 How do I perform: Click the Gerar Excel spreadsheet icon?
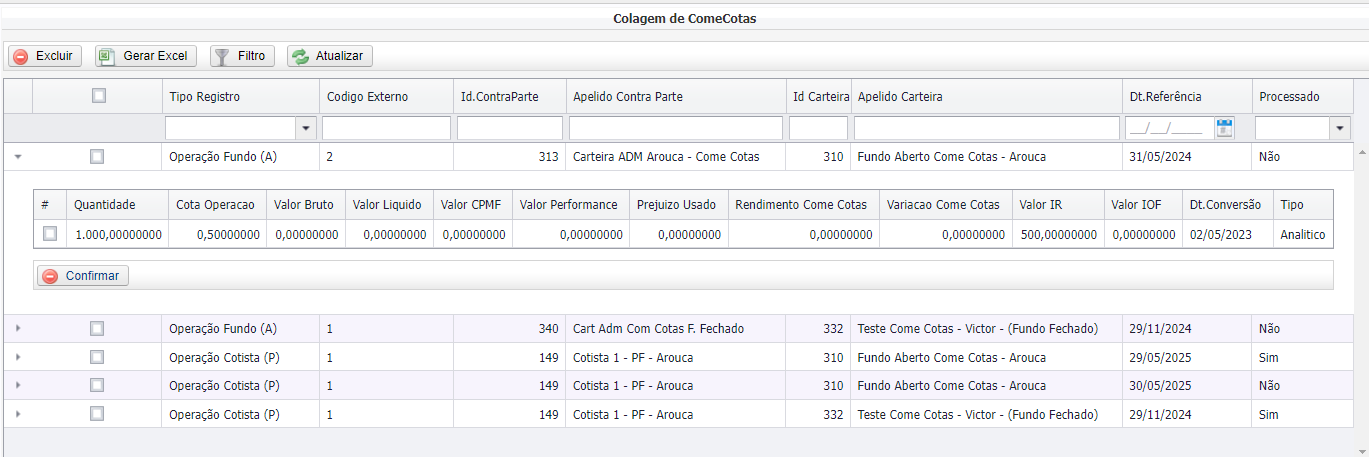(x=107, y=57)
